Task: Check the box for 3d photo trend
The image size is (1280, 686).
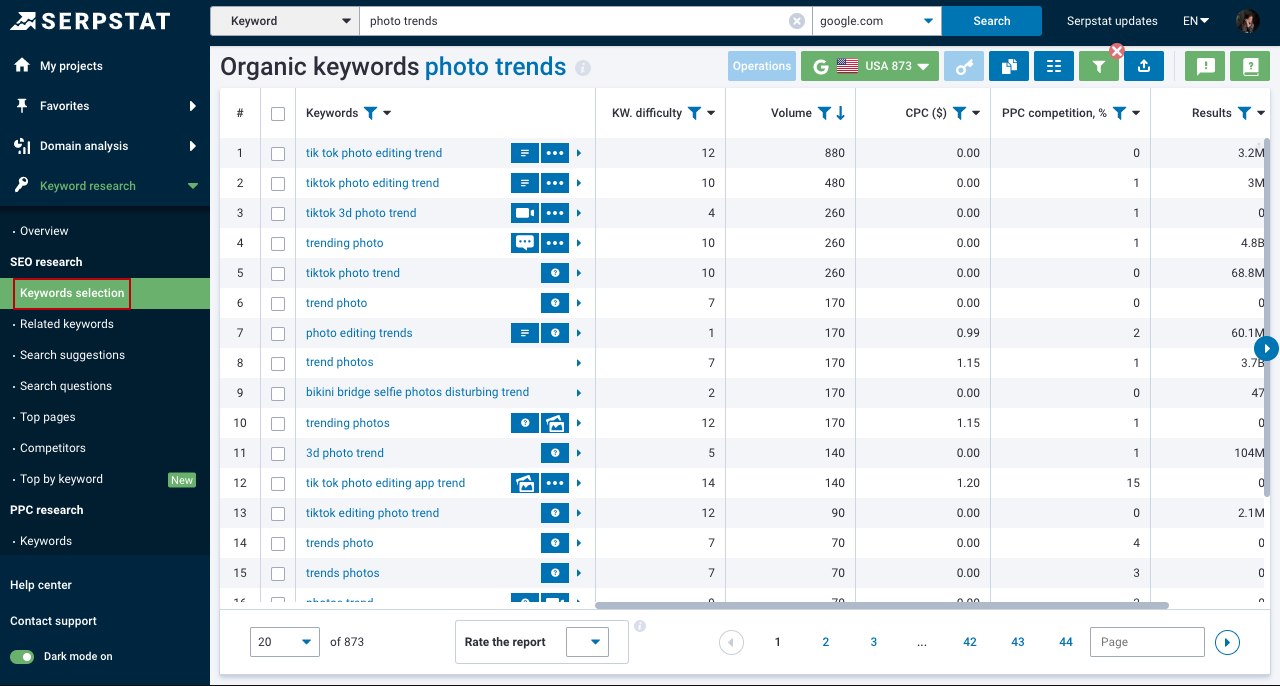Action: click(278, 454)
